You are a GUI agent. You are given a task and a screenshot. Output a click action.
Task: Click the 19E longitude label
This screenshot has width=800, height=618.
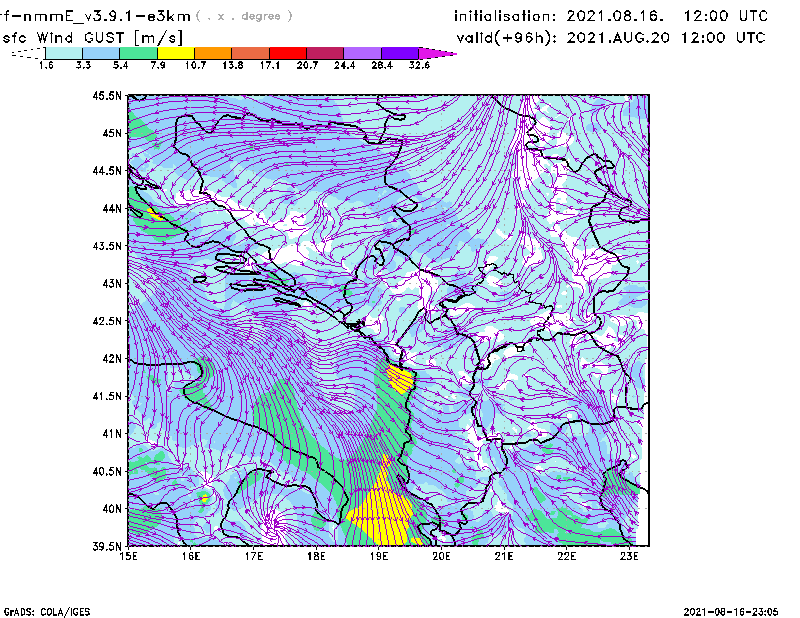coord(379,556)
